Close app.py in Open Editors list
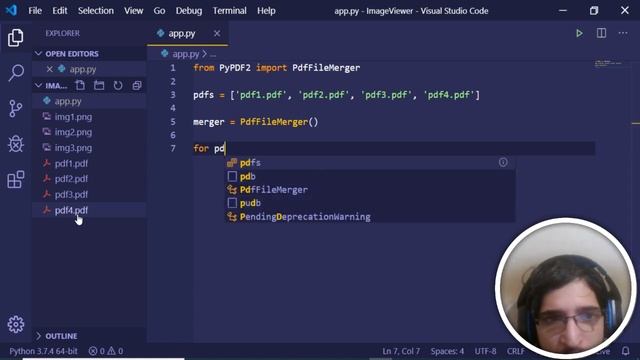The width and height of the screenshot is (640, 360). (x=49, y=69)
